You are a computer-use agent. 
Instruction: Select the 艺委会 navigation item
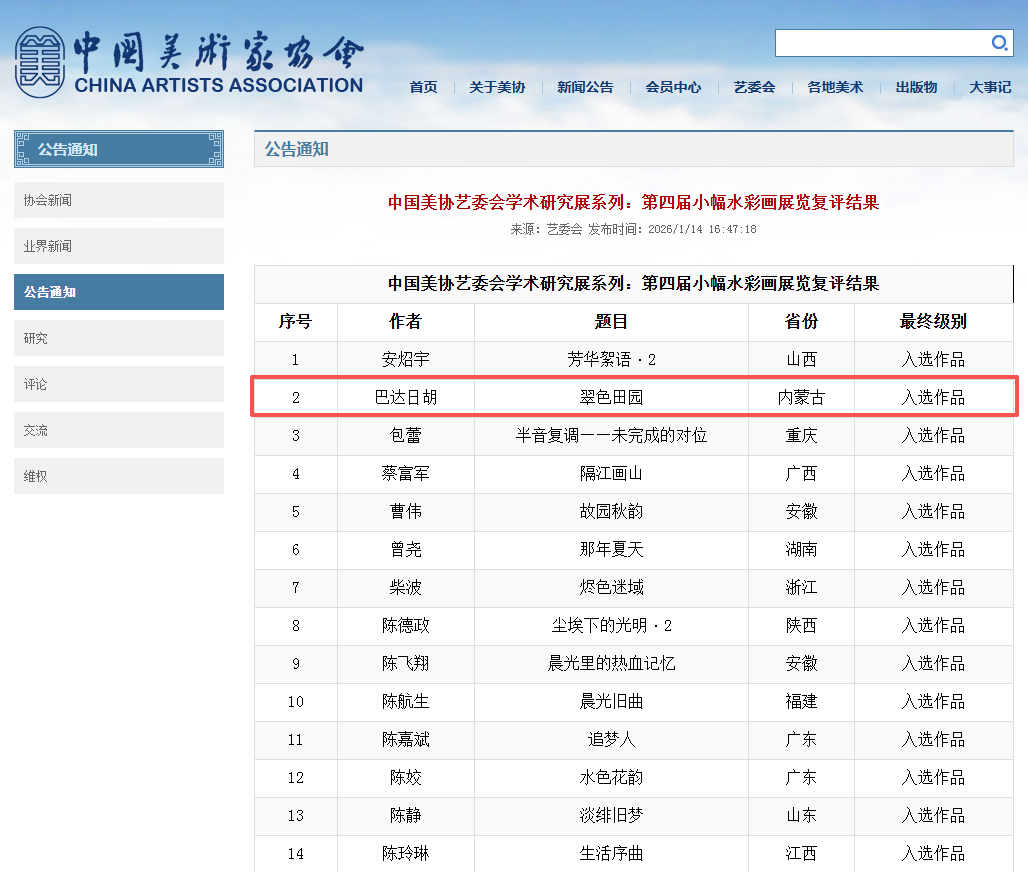pyautogui.click(x=754, y=87)
